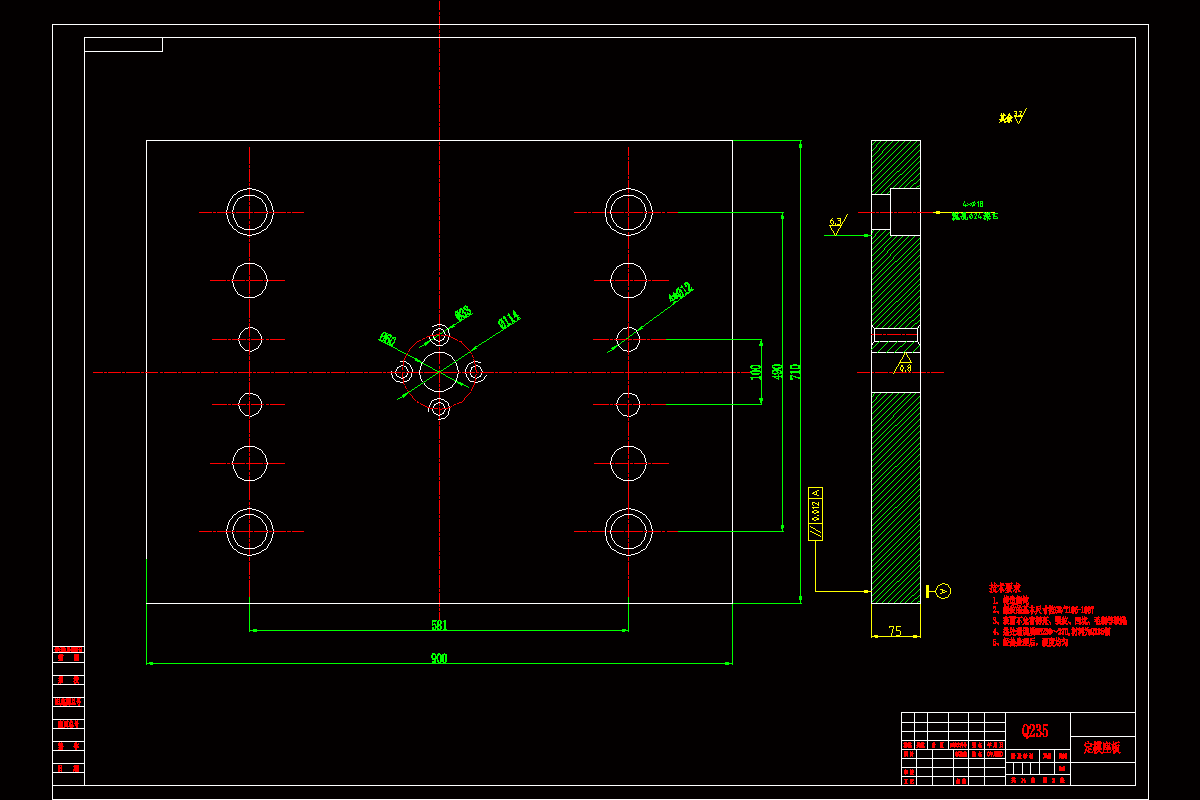Pick the 490 vertical dimension text
Viewport: 1200px width, 800px height.
pos(776,372)
